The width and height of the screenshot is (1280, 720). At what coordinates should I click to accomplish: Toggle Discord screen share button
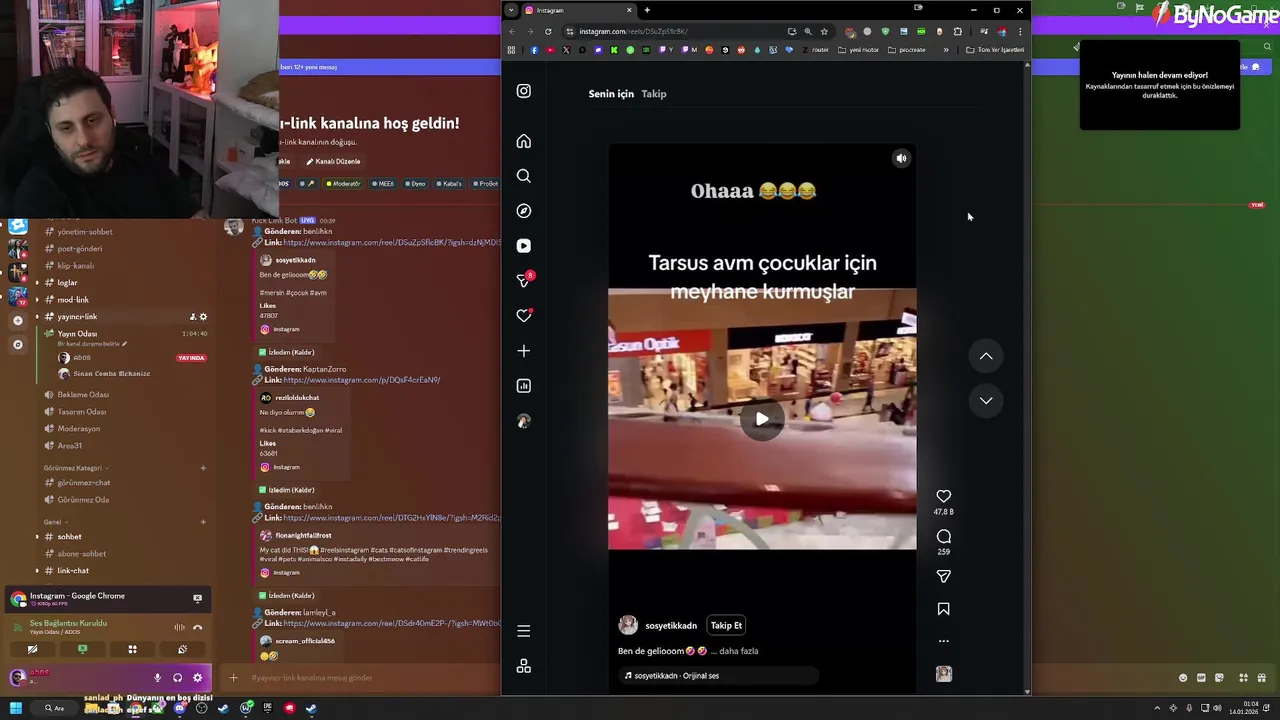point(82,649)
